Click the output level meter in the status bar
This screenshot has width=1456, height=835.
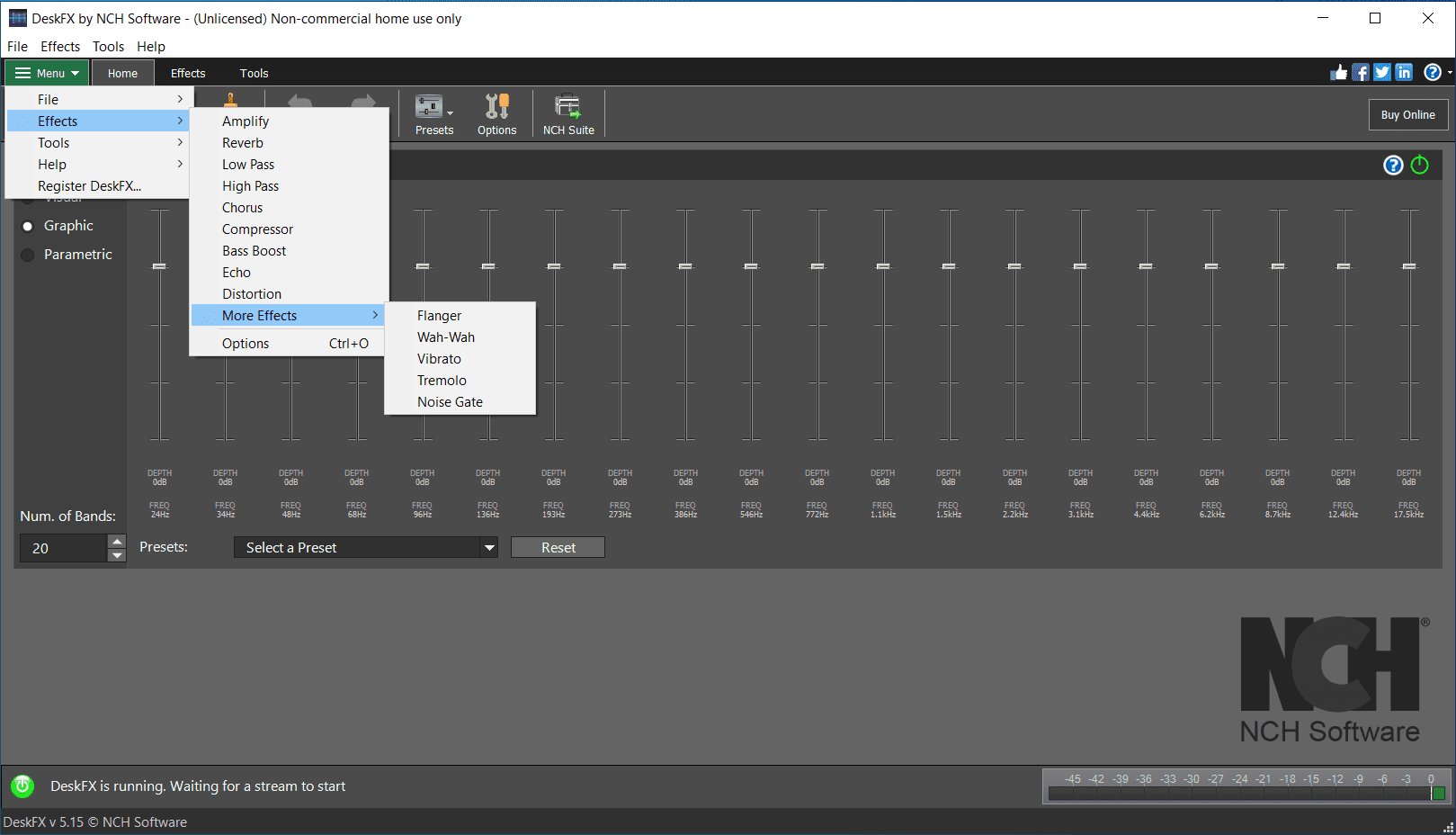pyautogui.click(x=1246, y=786)
